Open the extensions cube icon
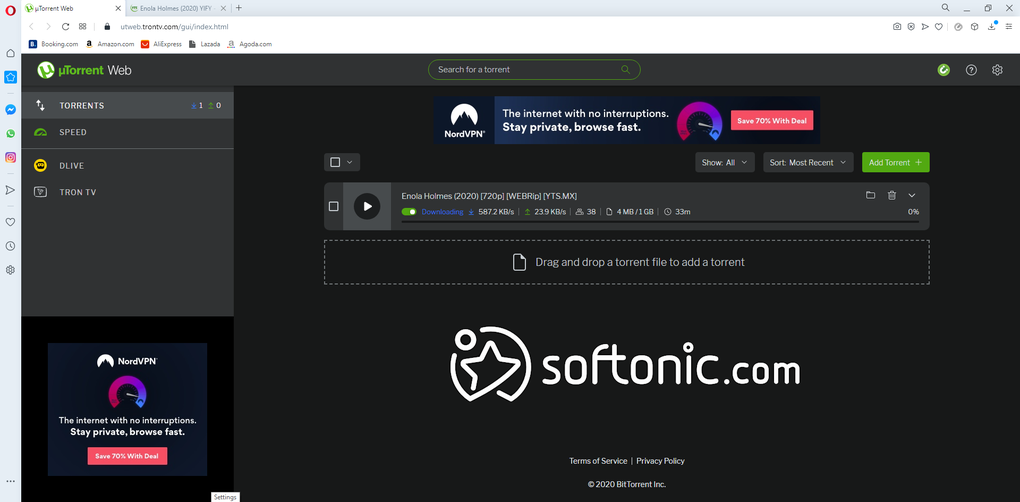This screenshot has width=1020, height=502. [974, 27]
